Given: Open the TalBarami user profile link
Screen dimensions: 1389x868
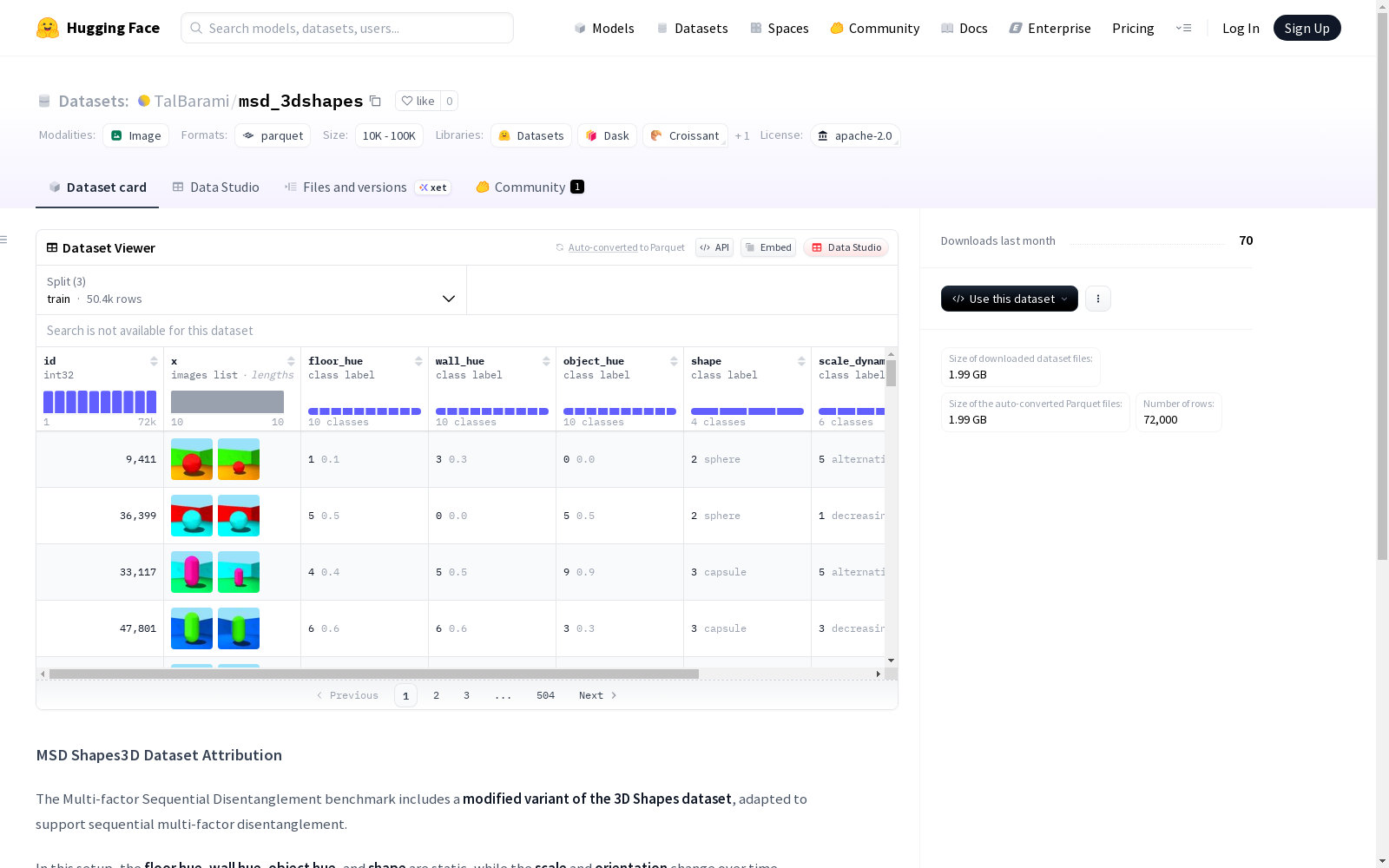Looking at the screenshot, I should [x=192, y=101].
